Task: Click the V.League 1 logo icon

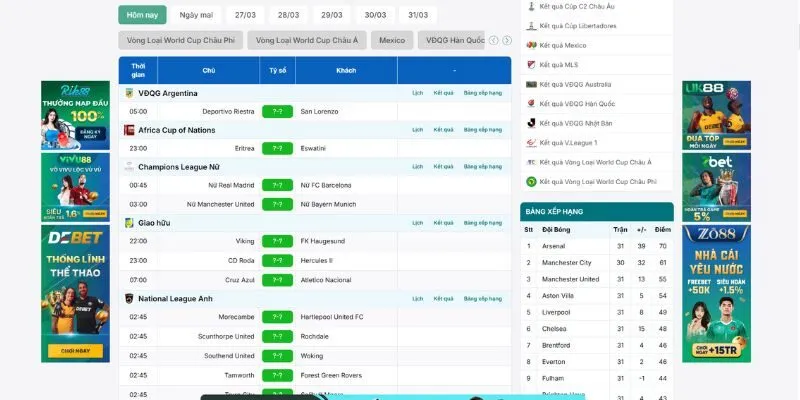Action: click(x=532, y=143)
